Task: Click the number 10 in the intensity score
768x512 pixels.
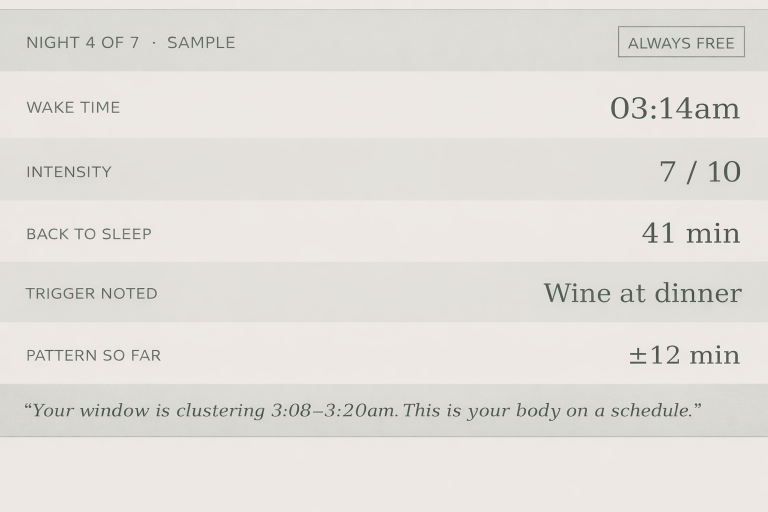Action: 723,172
